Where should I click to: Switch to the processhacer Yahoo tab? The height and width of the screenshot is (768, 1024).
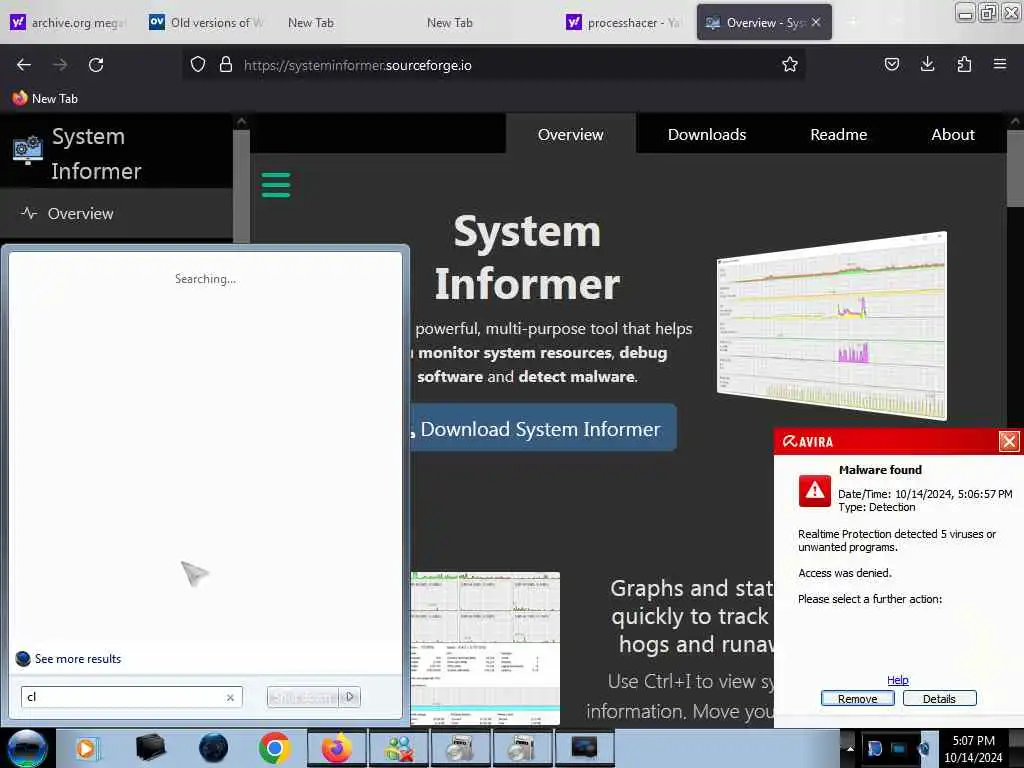click(624, 23)
